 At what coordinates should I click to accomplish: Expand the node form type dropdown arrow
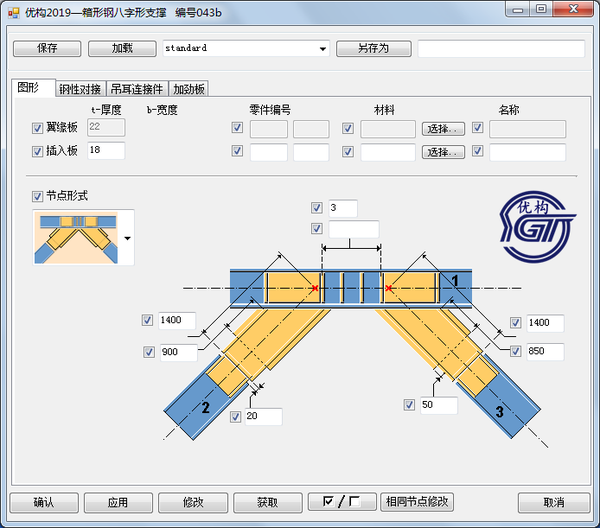click(x=127, y=238)
